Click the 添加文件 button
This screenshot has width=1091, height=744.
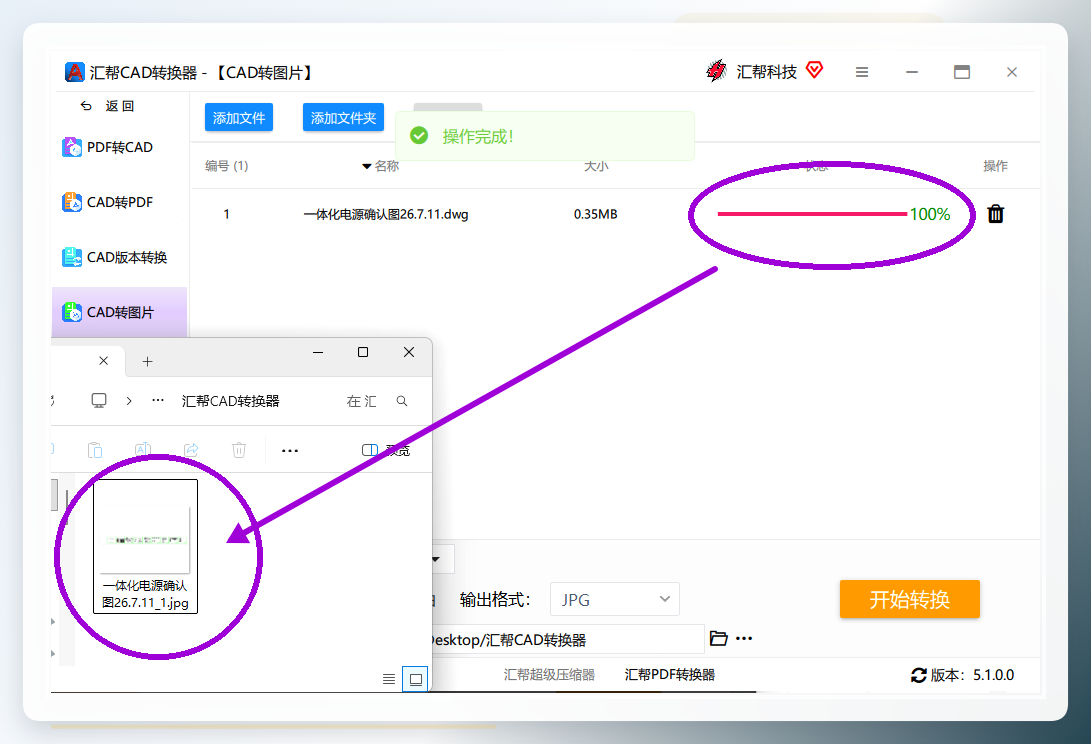[239, 118]
